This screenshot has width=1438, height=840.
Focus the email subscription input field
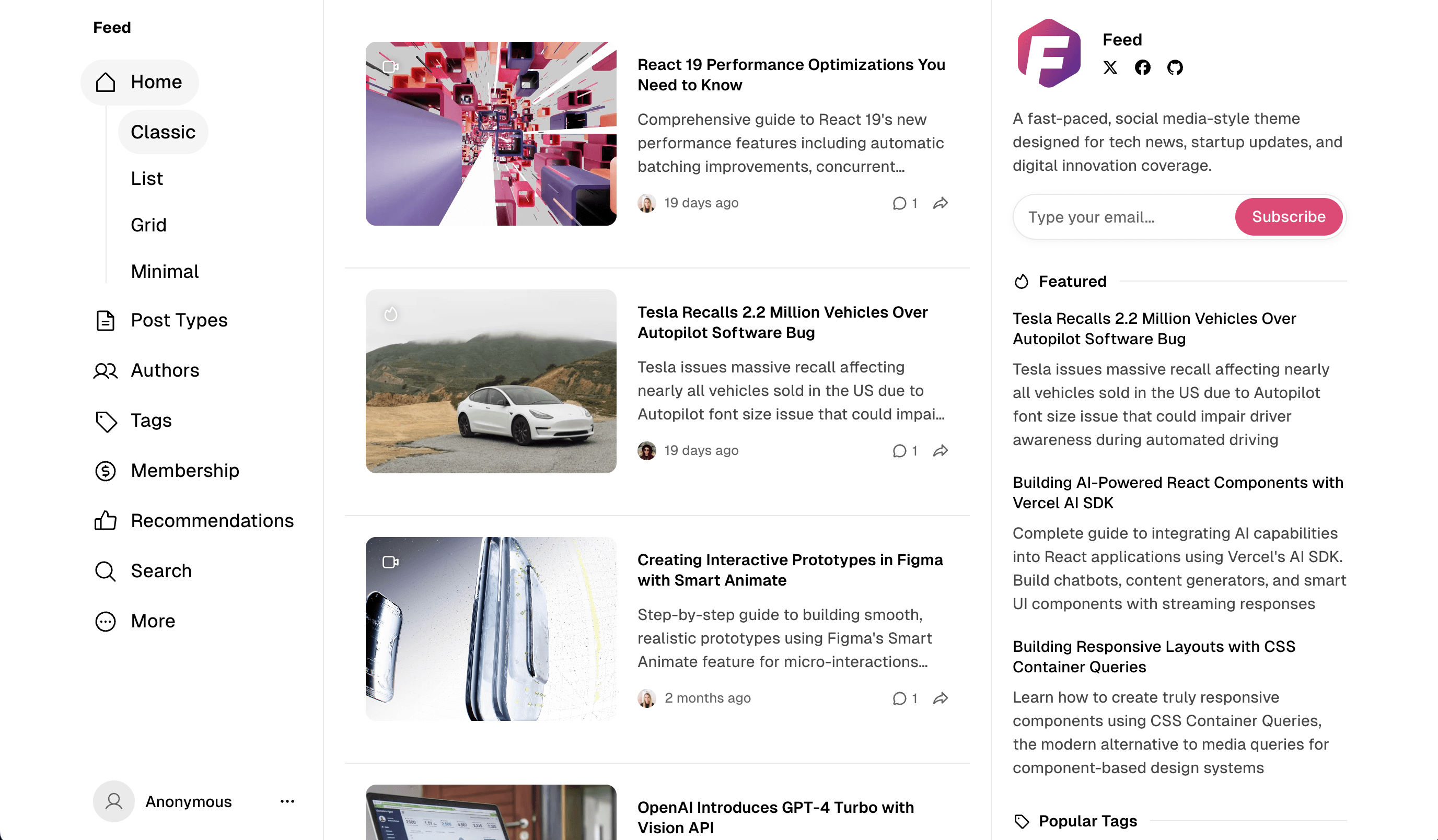pyautogui.click(x=1124, y=217)
